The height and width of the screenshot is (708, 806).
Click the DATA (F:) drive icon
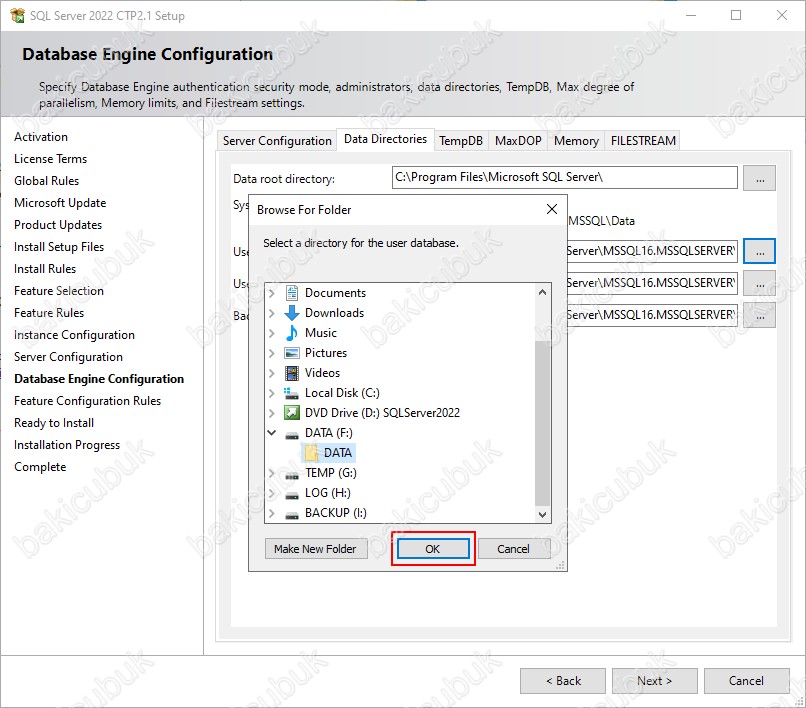[291, 434]
